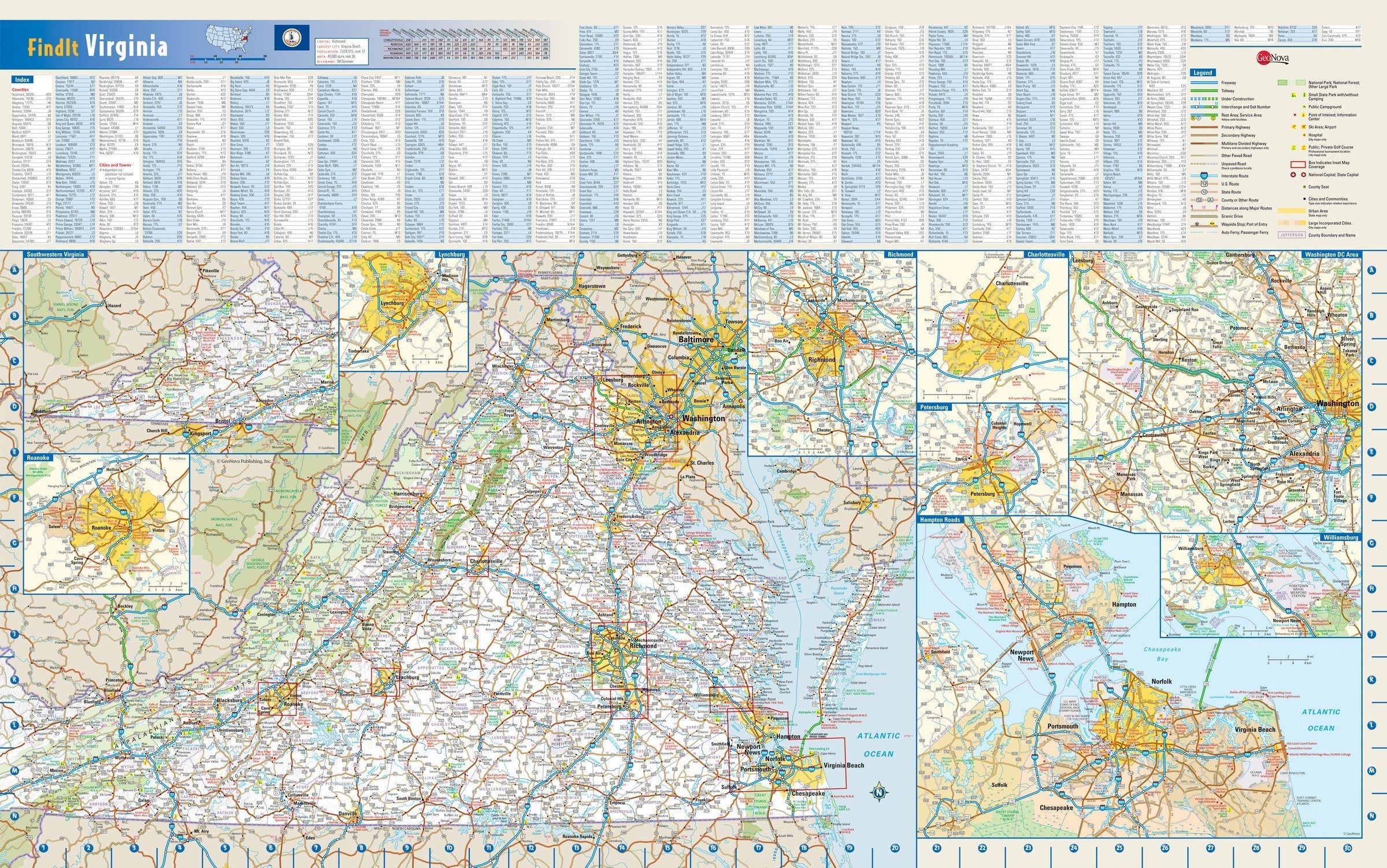The width and height of the screenshot is (1387, 868).
Task: Click grid column number 1 on bottom border
Action: (43, 849)
